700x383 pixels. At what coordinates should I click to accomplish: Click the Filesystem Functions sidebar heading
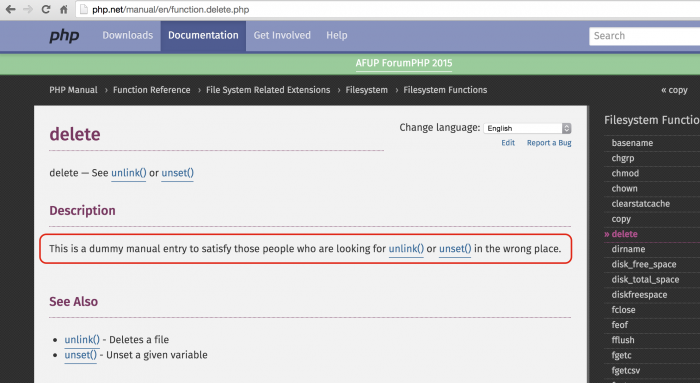coord(652,120)
